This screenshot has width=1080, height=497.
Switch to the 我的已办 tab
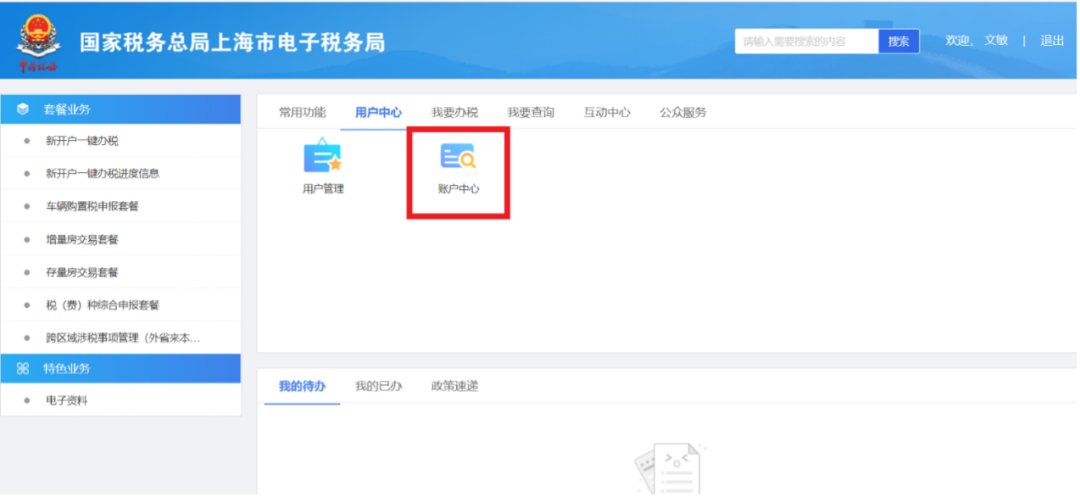[x=378, y=386]
